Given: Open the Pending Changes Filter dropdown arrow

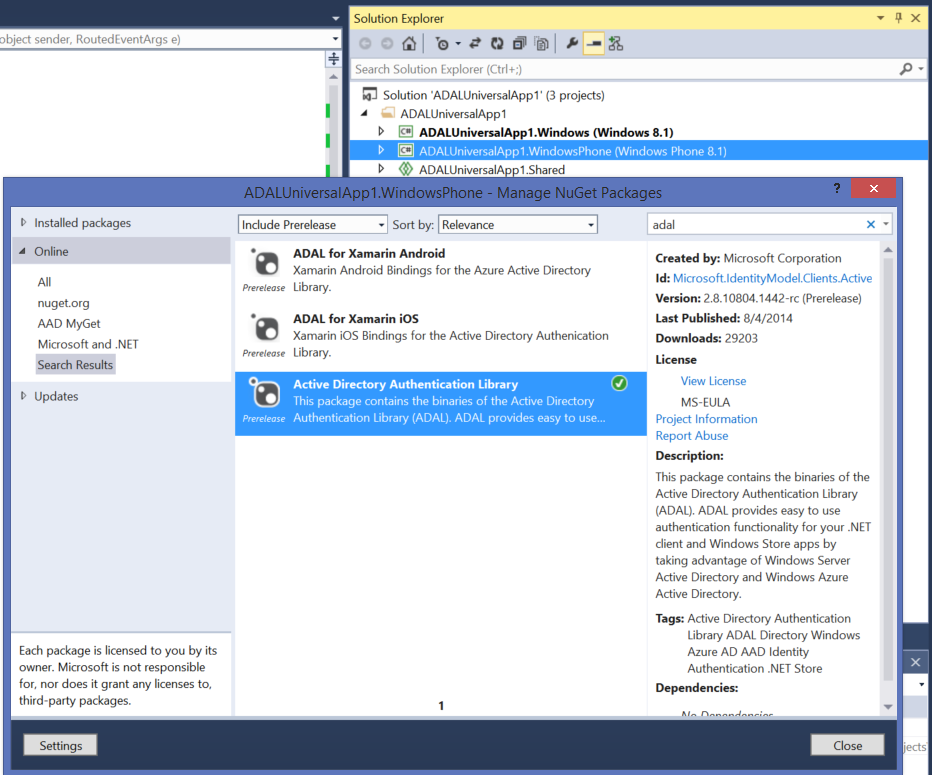Looking at the screenshot, I should click(458, 43).
